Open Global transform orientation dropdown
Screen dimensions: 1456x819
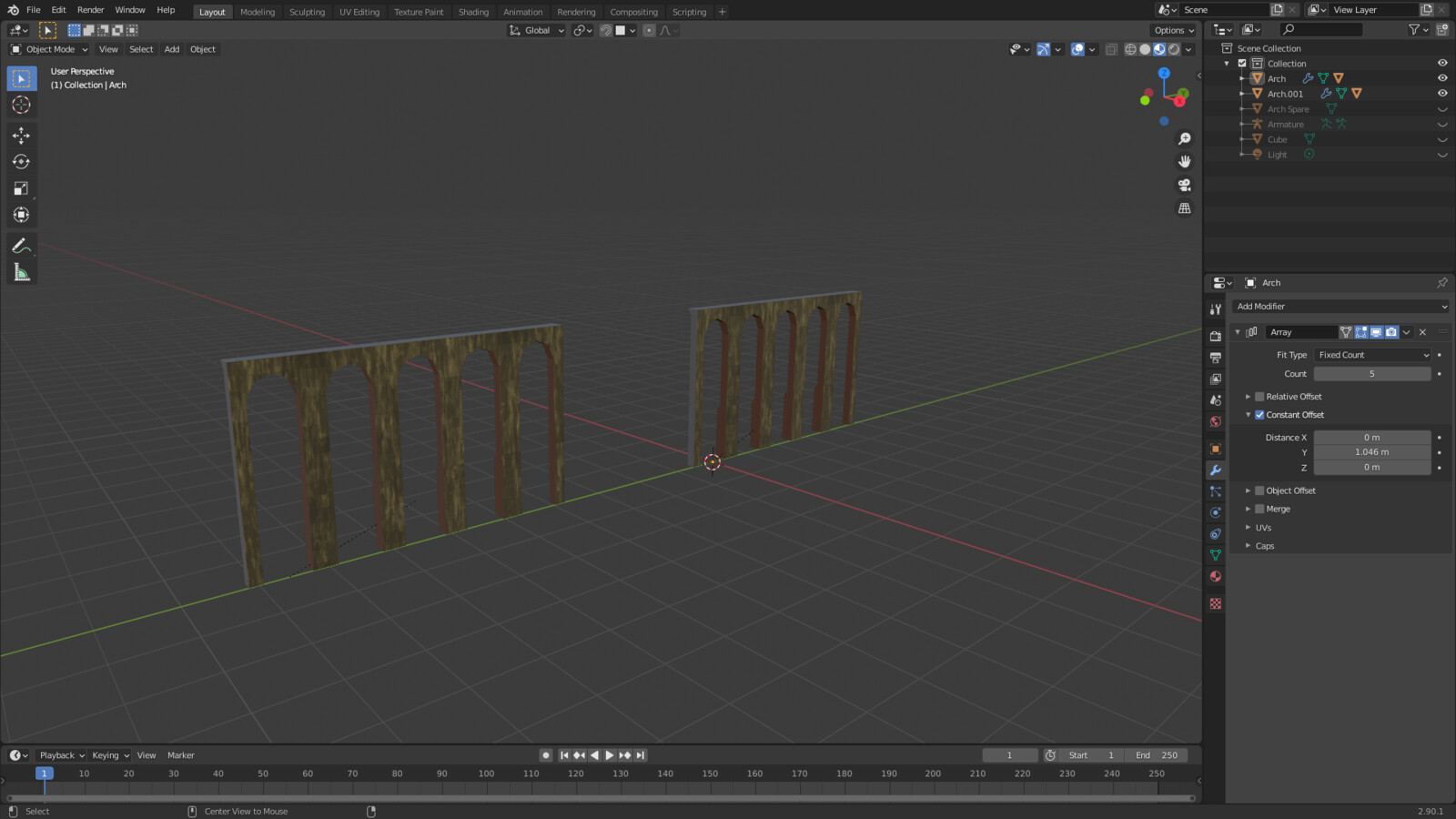(537, 30)
